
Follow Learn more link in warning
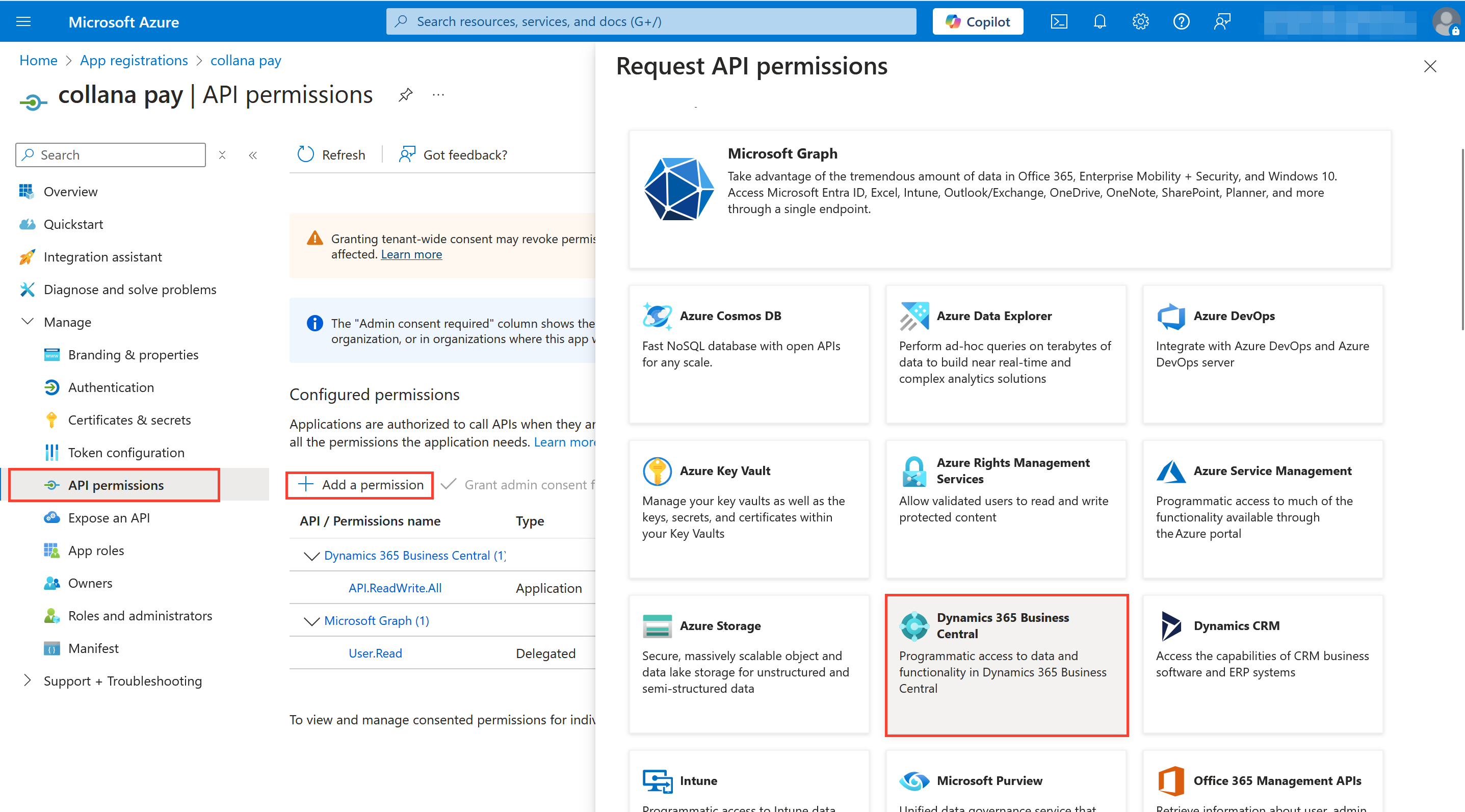pos(411,254)
